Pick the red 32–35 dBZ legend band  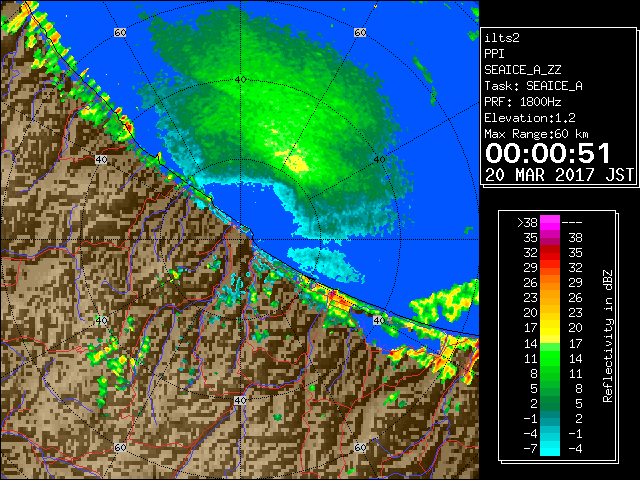coord(550,253)
